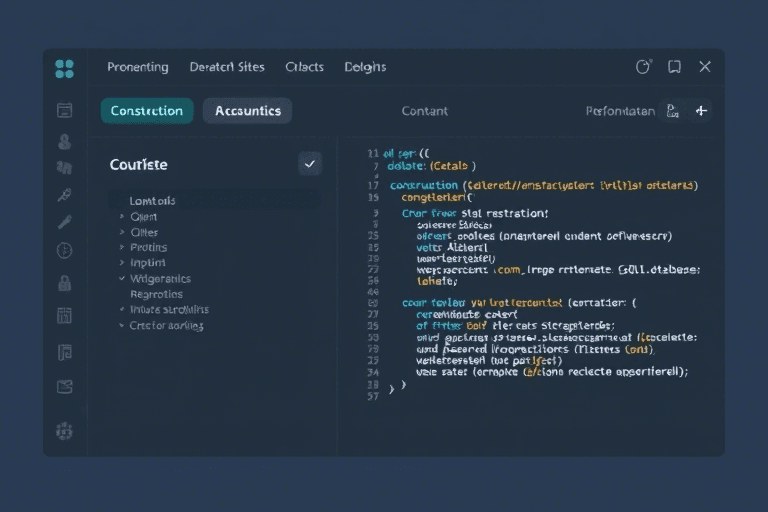Toggle the checkbox next to Couriste
768x512 pixels.
[310, 163]
